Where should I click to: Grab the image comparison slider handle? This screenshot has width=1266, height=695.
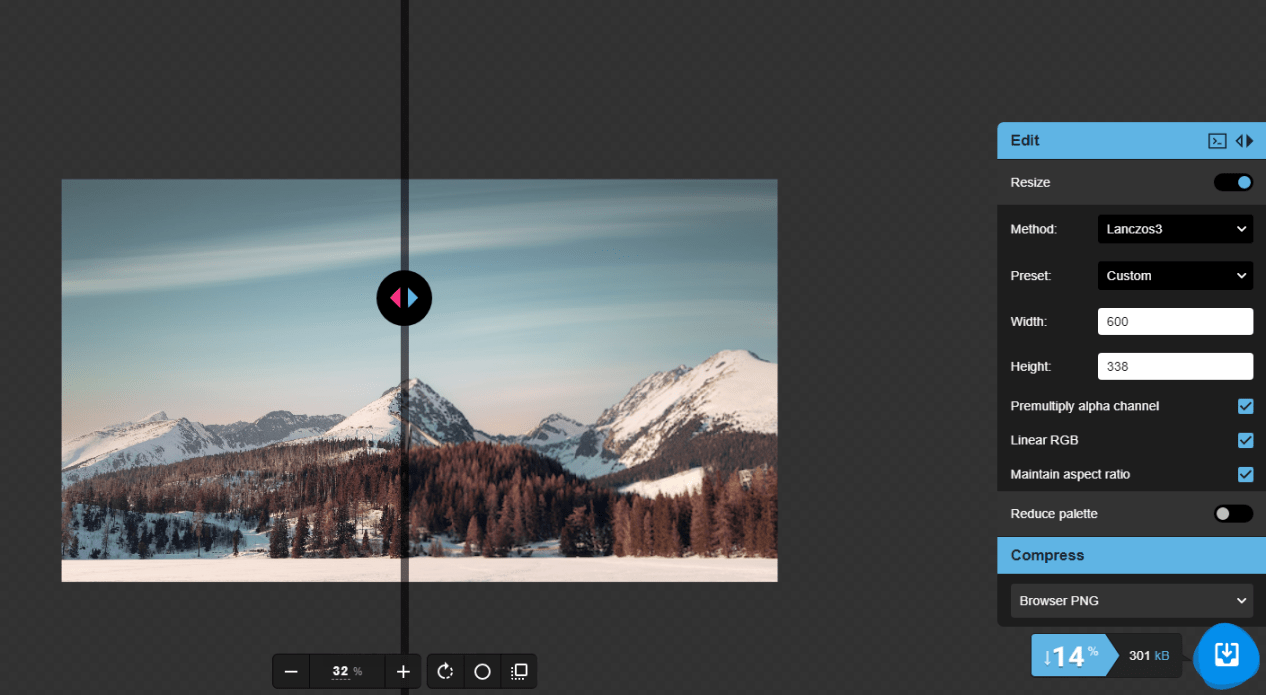(x=404, y=298)
